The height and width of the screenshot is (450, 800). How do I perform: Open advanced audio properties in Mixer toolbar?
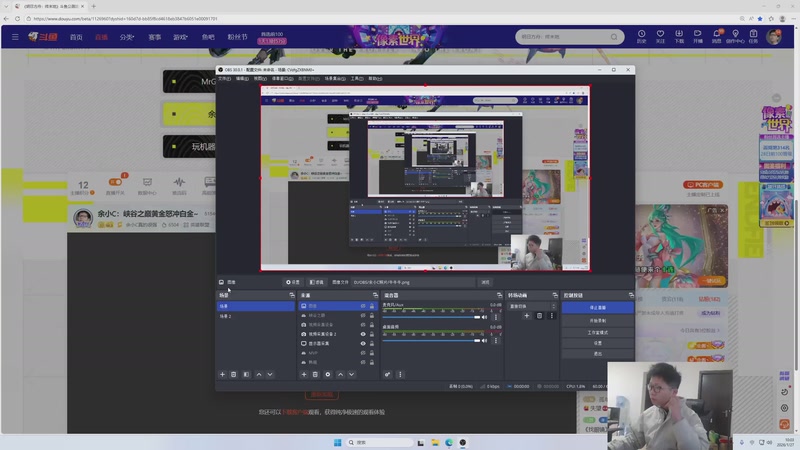point(388,374)
